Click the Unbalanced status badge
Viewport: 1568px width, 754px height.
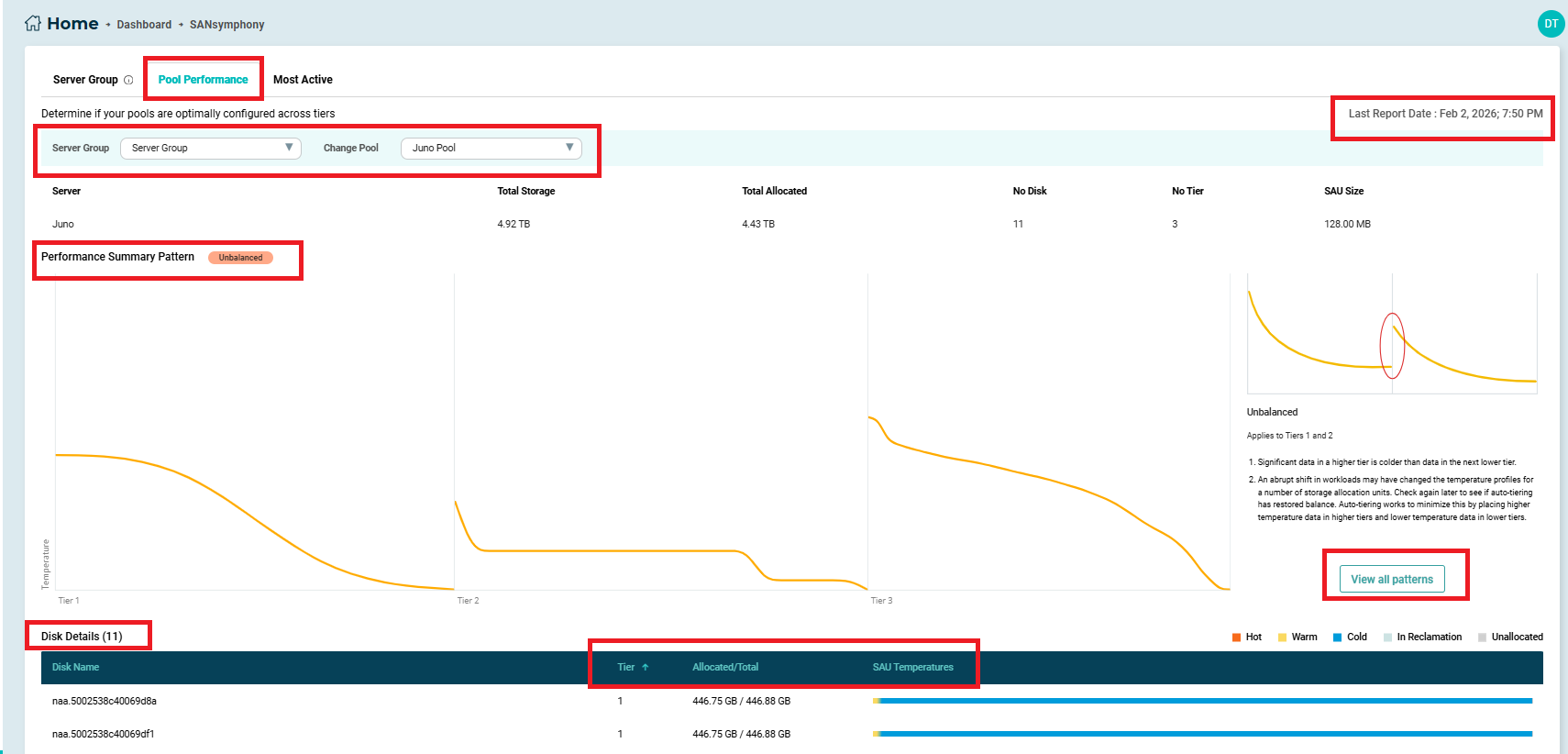pos(240,258)
